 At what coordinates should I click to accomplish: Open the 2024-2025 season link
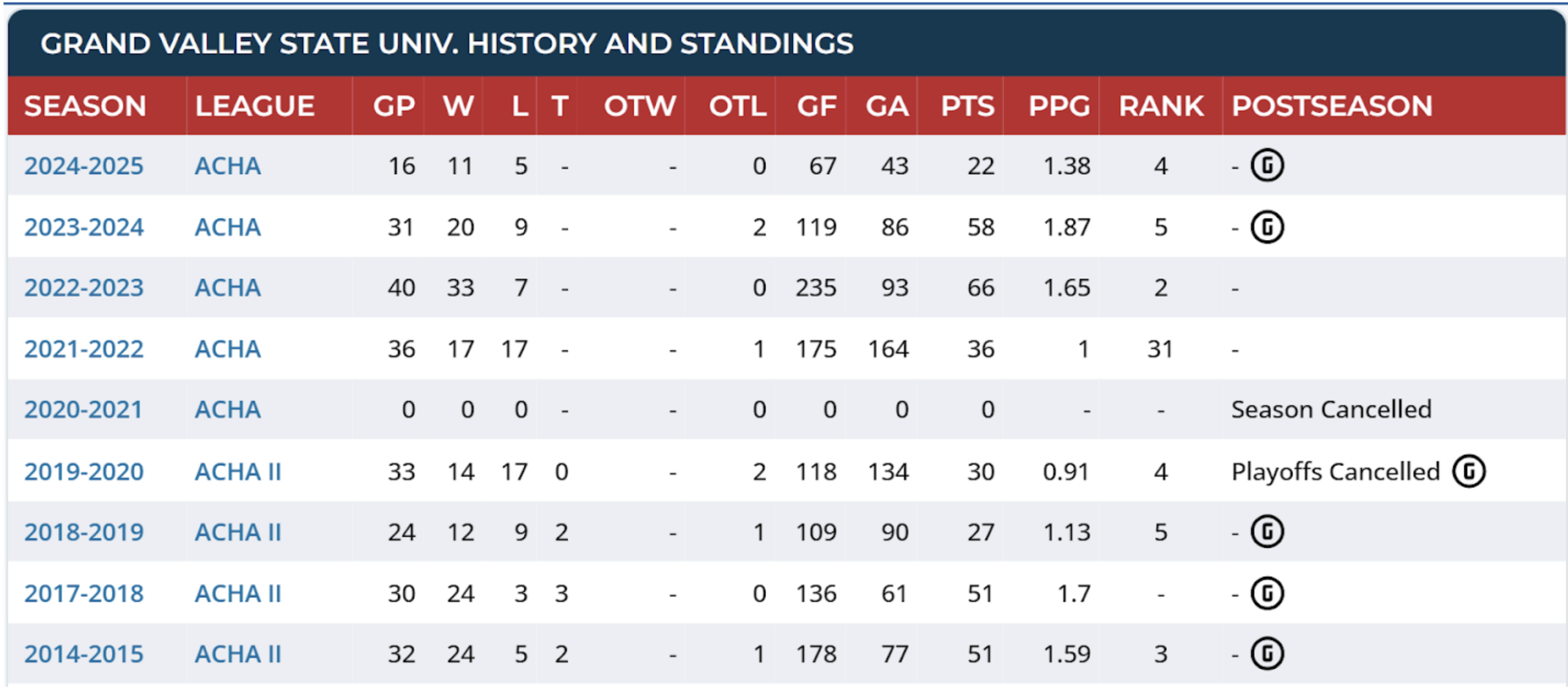click(84, 166)
